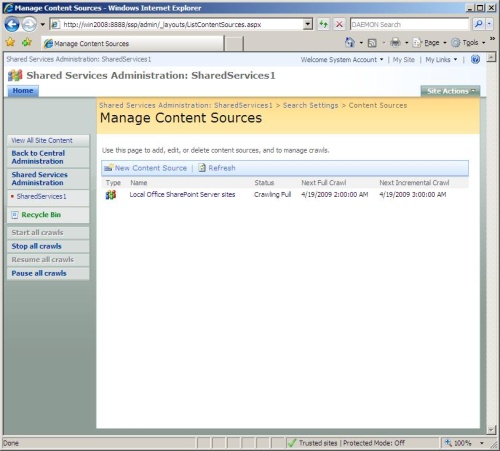Click the Crawling Full status text
Viewport: 500px width, 451px height.
[x=272, y=194]
